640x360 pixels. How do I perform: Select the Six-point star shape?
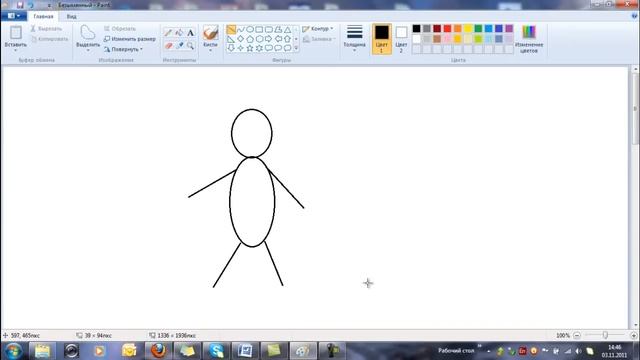pos(259,48)
